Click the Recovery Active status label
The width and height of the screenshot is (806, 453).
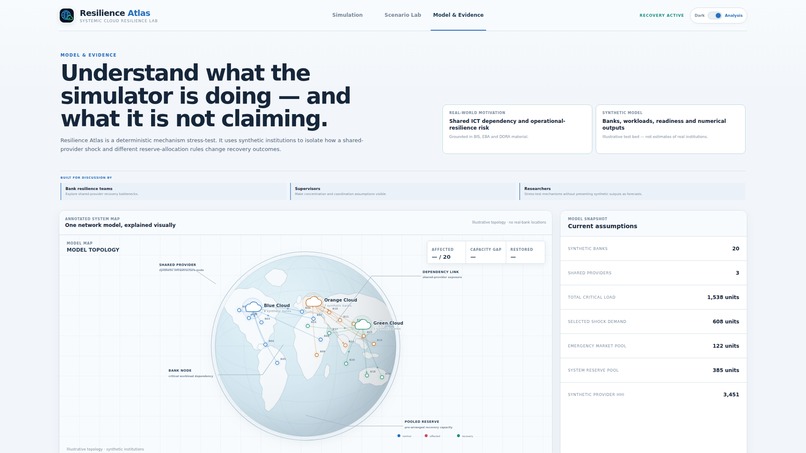[x=662, y=15]
